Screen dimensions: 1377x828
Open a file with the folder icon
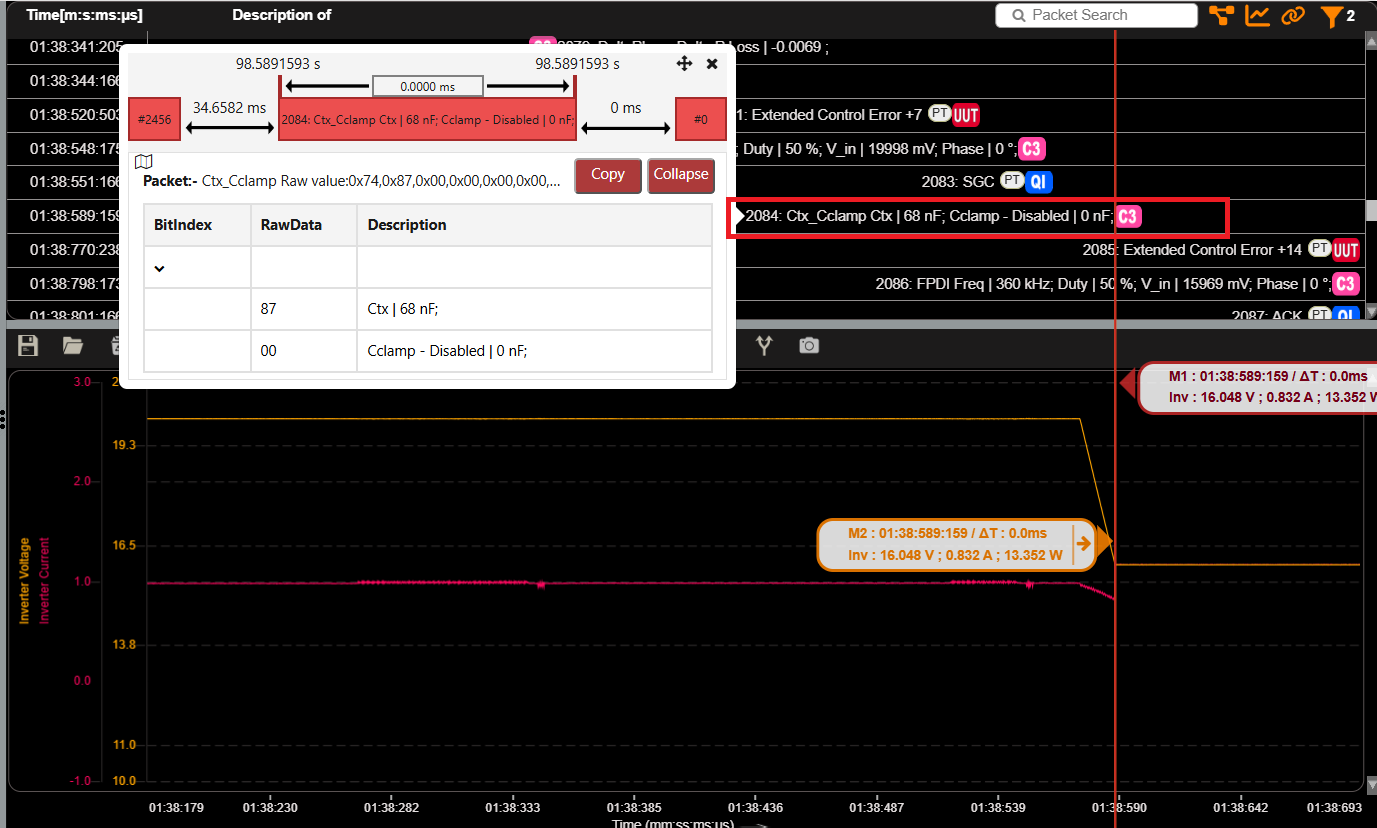73,346
